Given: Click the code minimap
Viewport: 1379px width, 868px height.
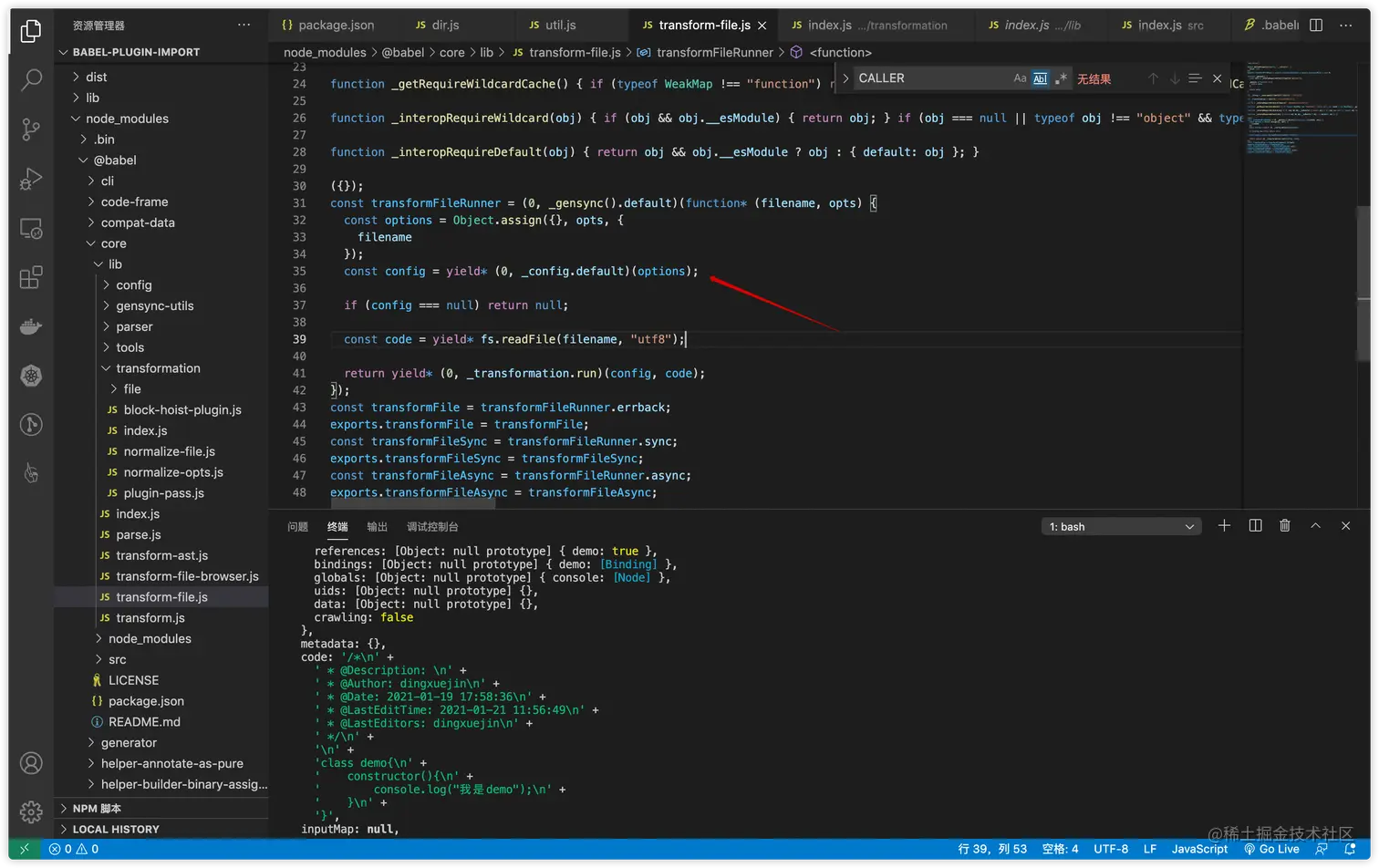Looking at the screenshot, I should pyautogui.click(x=1299, y=108).
